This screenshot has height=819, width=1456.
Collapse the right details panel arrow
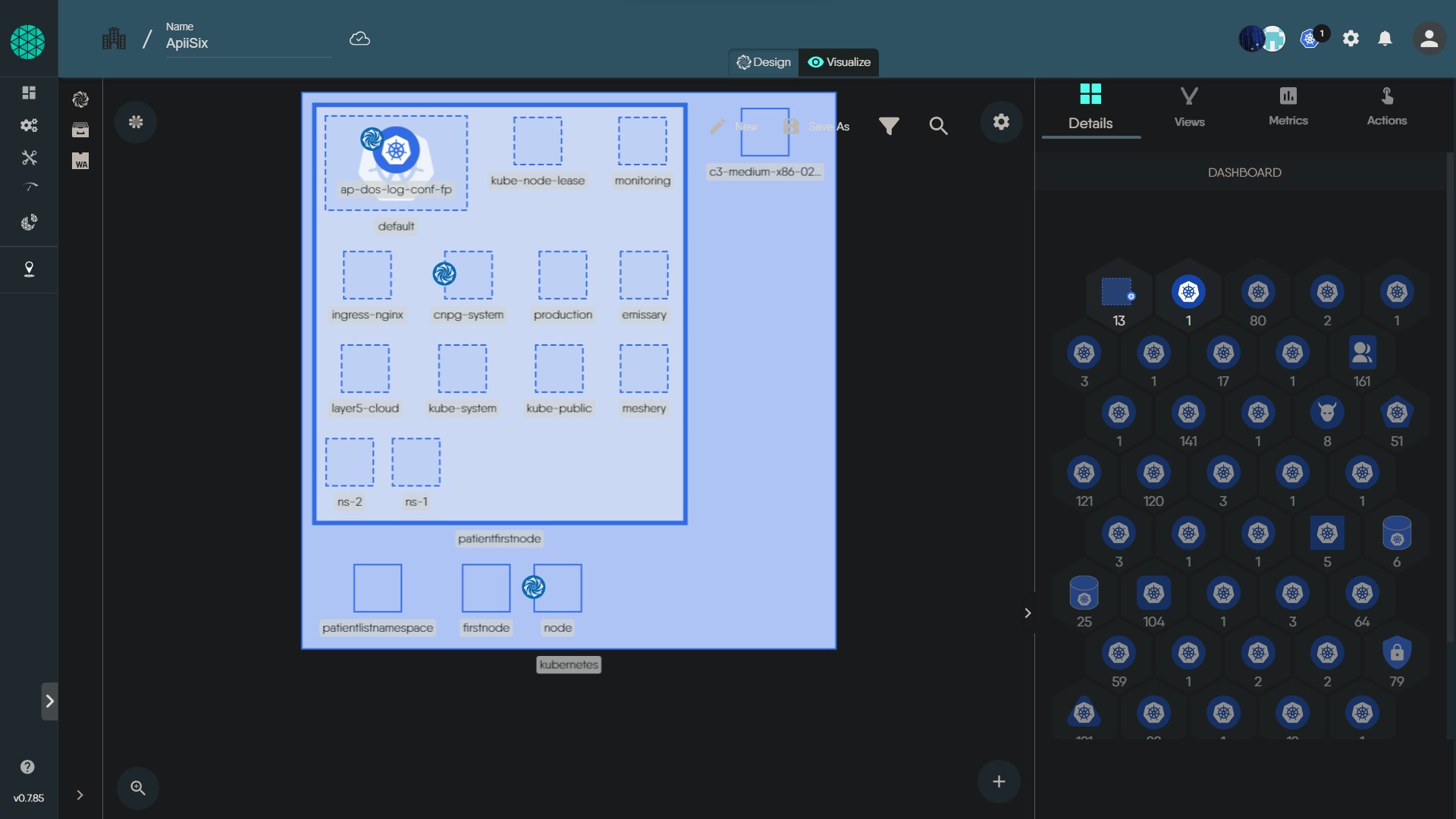1028,613
